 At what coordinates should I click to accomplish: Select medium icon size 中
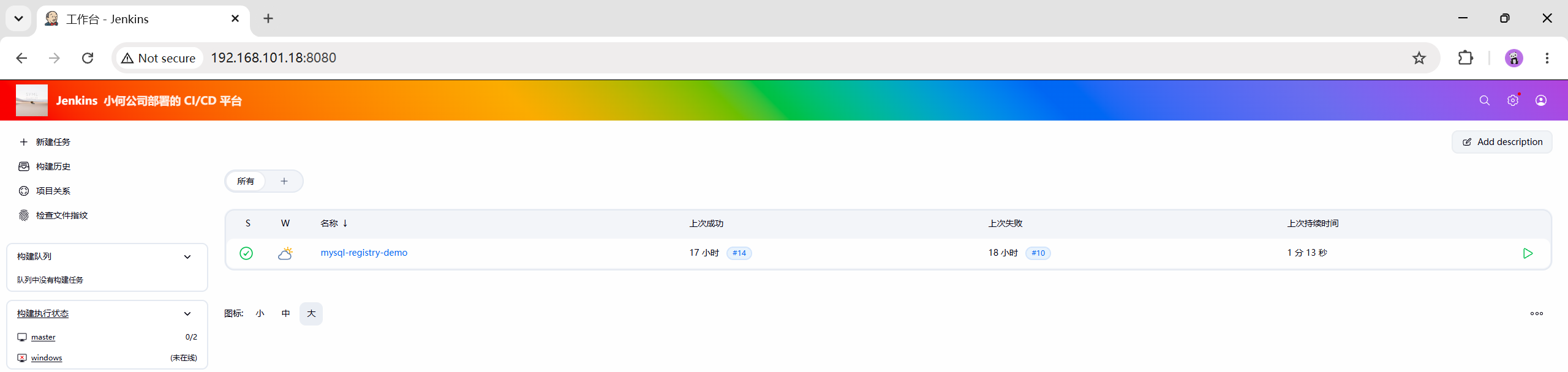(285, 314)
